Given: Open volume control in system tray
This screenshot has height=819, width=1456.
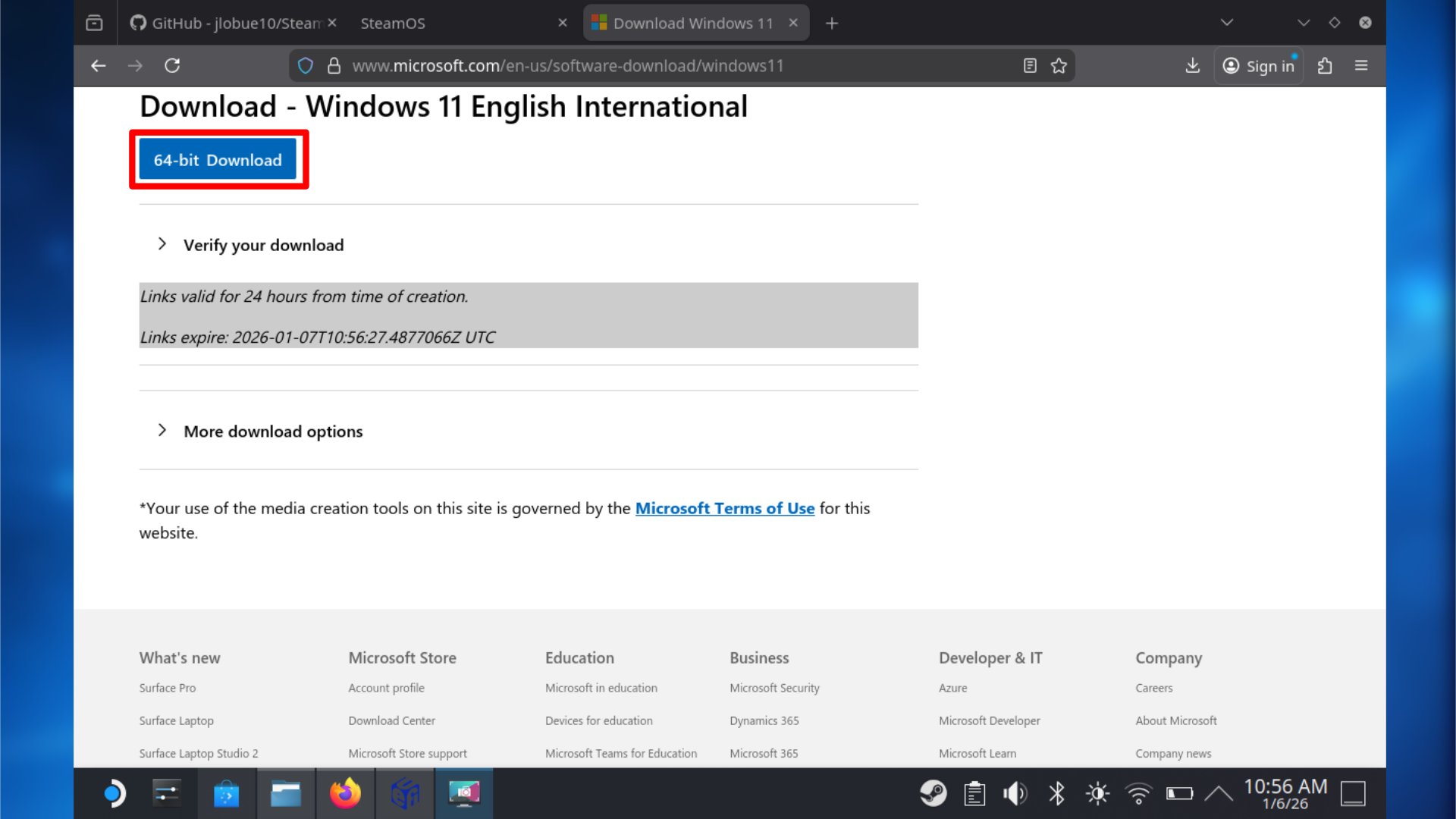Looking at the screenshot, I should [x=1015, y=794].
